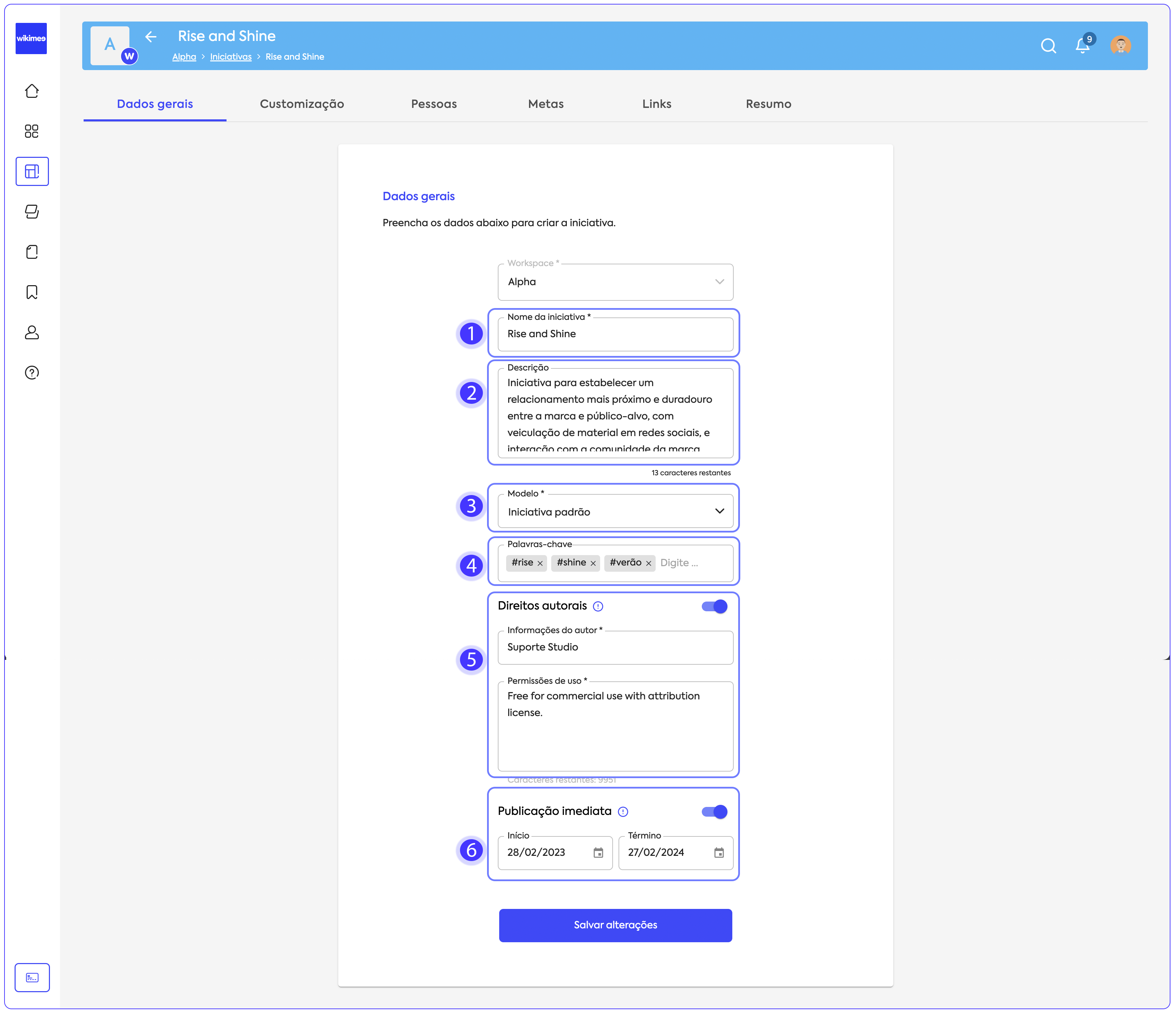Click the back arrow in header

(151, 37)
